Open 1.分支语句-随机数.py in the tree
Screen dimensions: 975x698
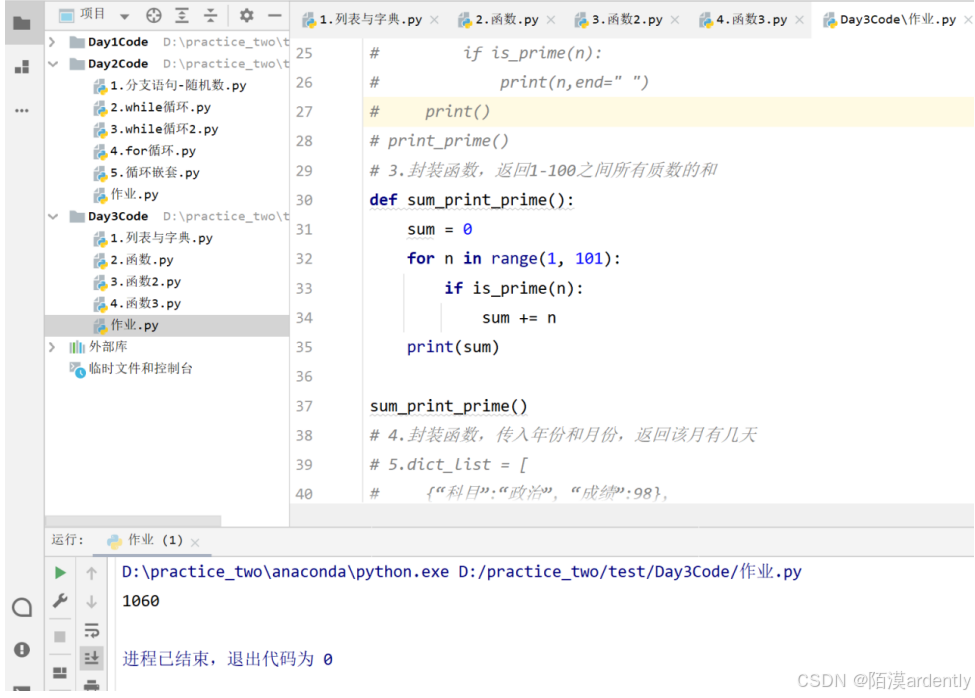point(170,86)
